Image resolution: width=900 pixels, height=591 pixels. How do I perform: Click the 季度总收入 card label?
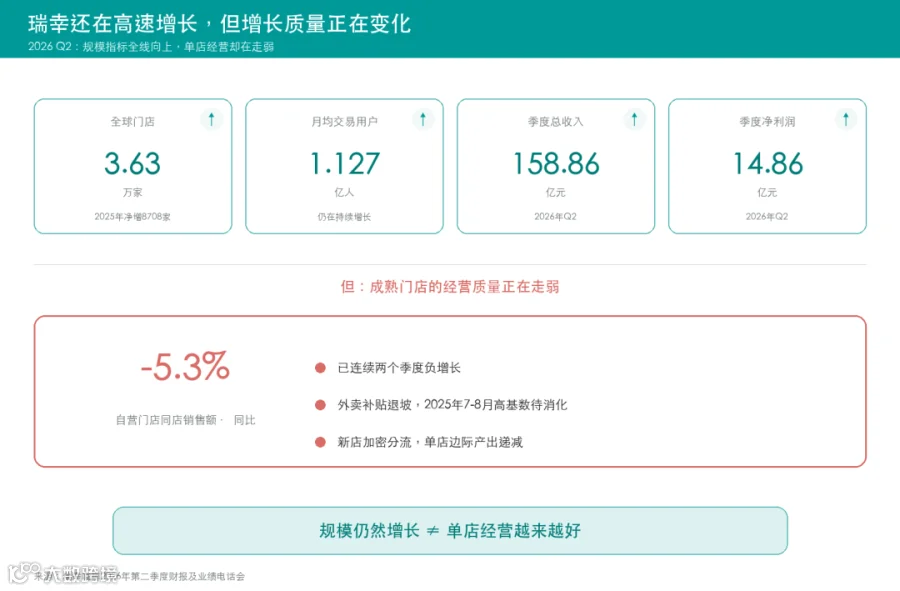click(556, 122)
